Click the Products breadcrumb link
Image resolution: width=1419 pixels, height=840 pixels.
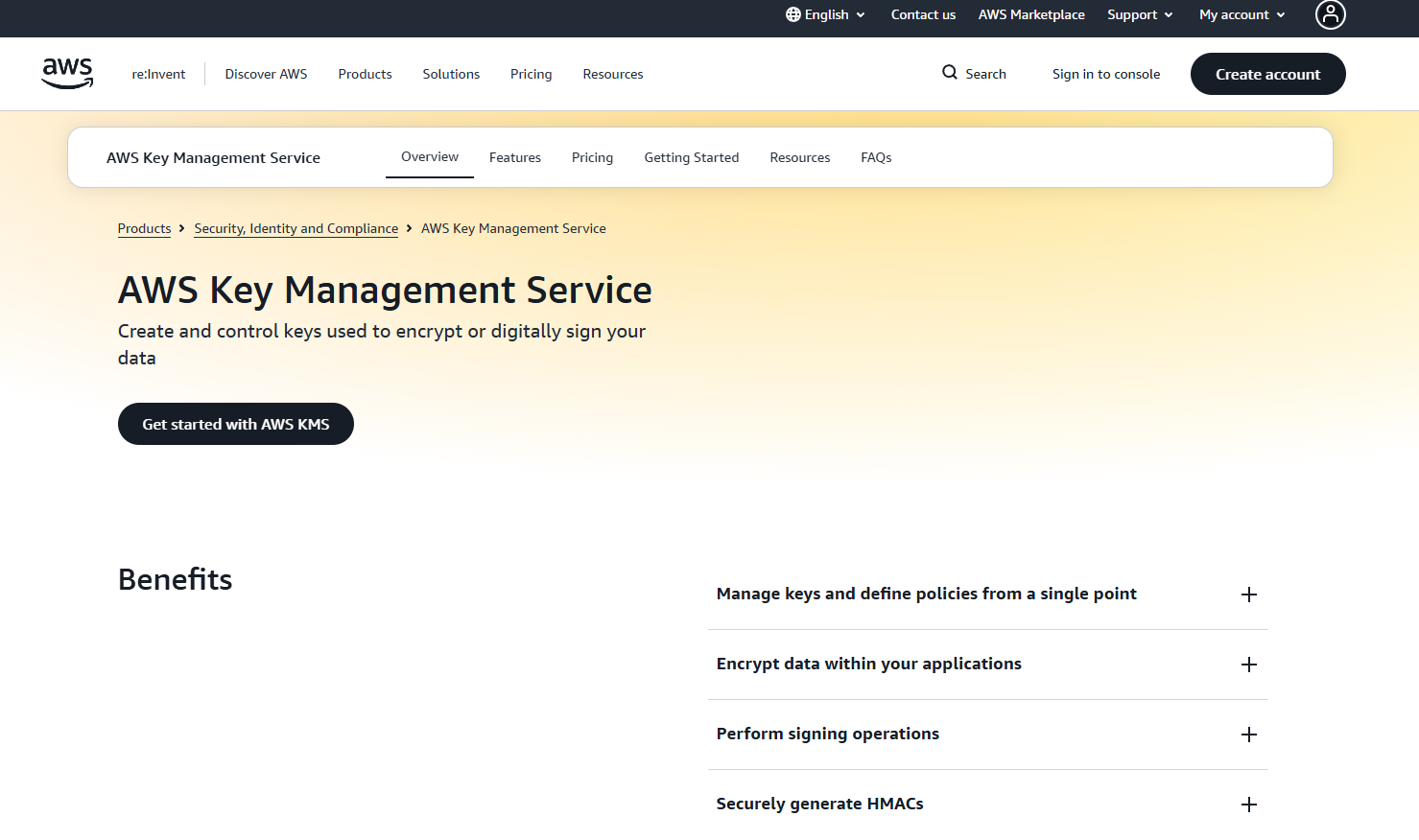pyautogui.click(x=144, y=228)
